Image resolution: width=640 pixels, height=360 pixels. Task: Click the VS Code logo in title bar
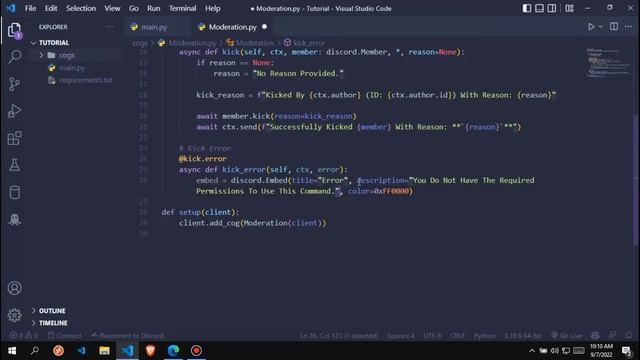point(11,8)
